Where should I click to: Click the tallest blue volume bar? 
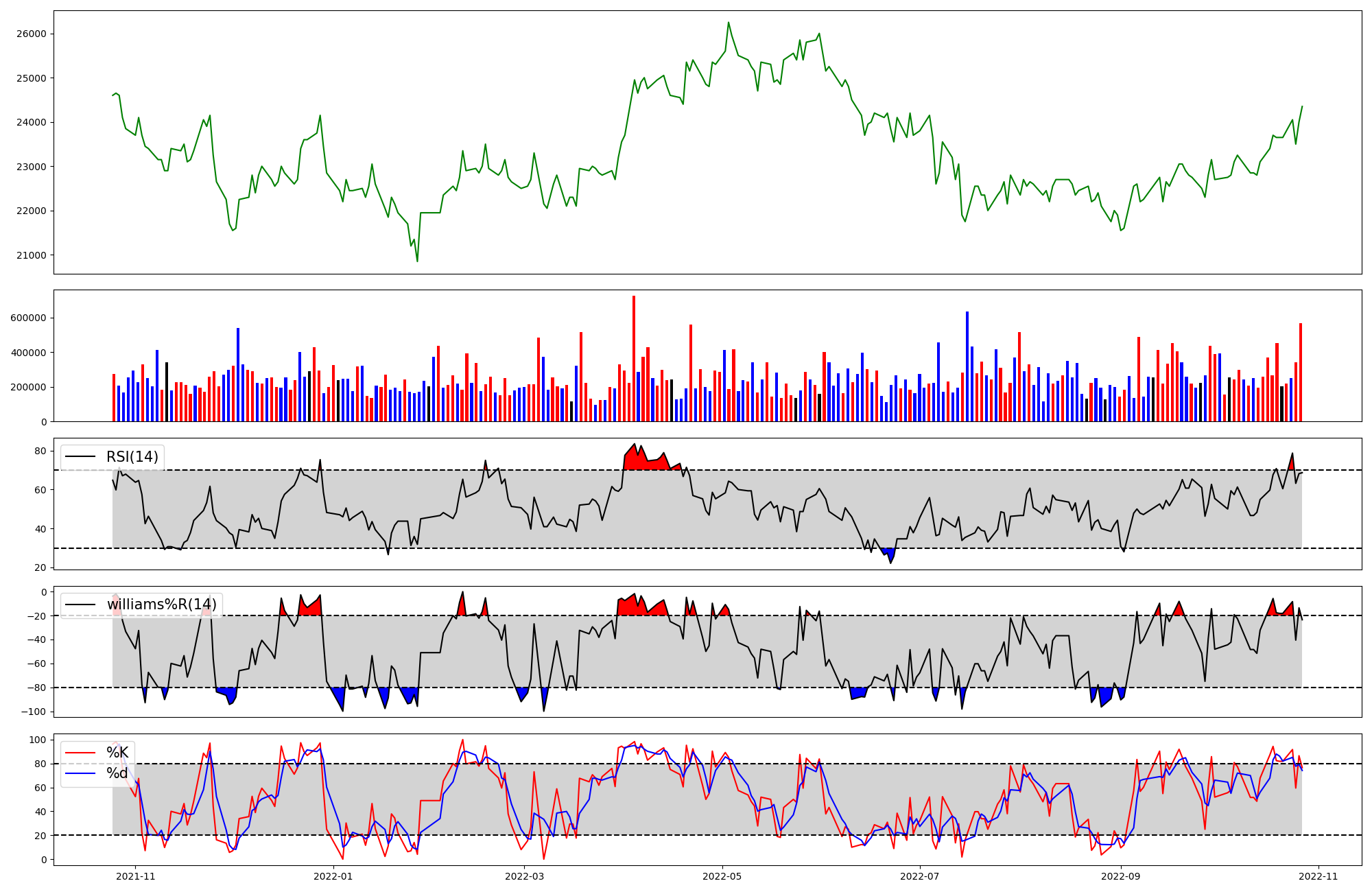(967, 367)
